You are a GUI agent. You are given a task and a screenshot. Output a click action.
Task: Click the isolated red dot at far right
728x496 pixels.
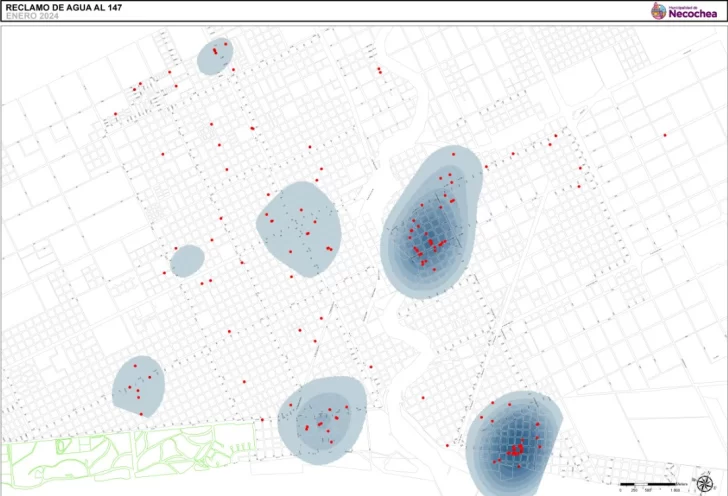pos(664,135)
